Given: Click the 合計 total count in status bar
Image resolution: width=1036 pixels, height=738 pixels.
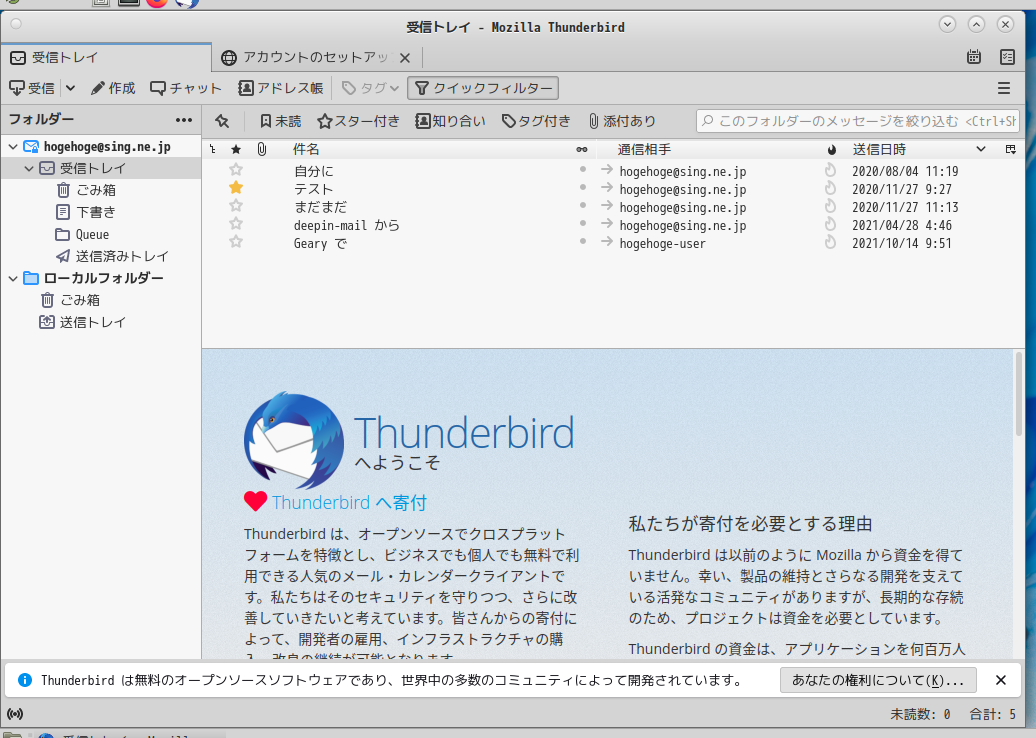Looking at the screenshot, I should click(992, 714).
